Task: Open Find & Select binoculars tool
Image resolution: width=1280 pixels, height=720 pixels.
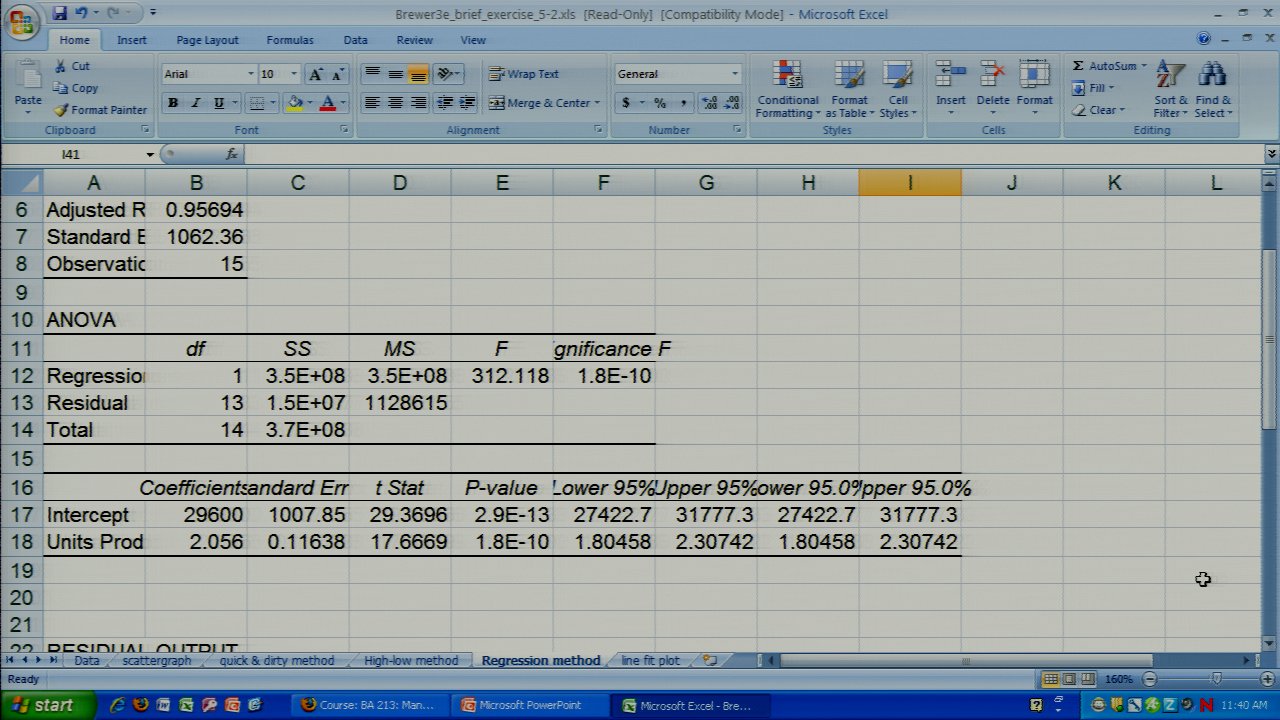Action: (x=1212, y=77)
